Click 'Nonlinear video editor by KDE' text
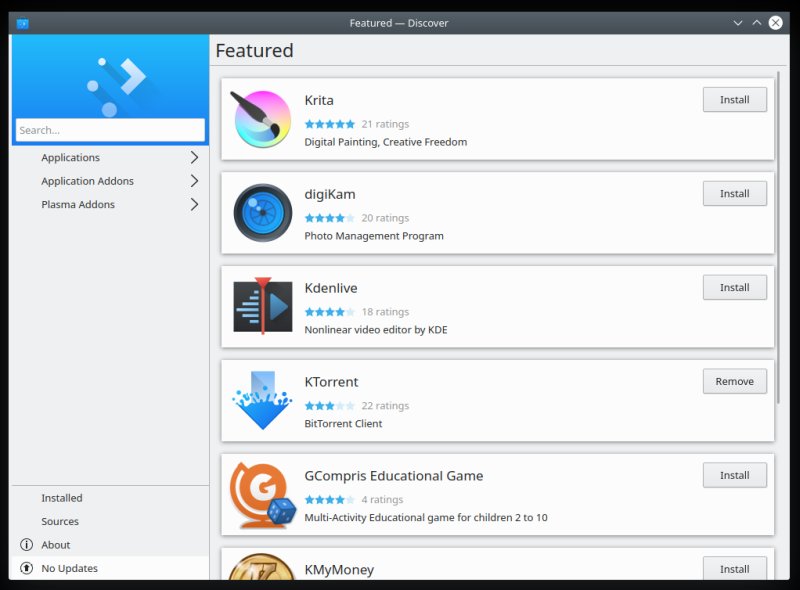 [376, 330]
